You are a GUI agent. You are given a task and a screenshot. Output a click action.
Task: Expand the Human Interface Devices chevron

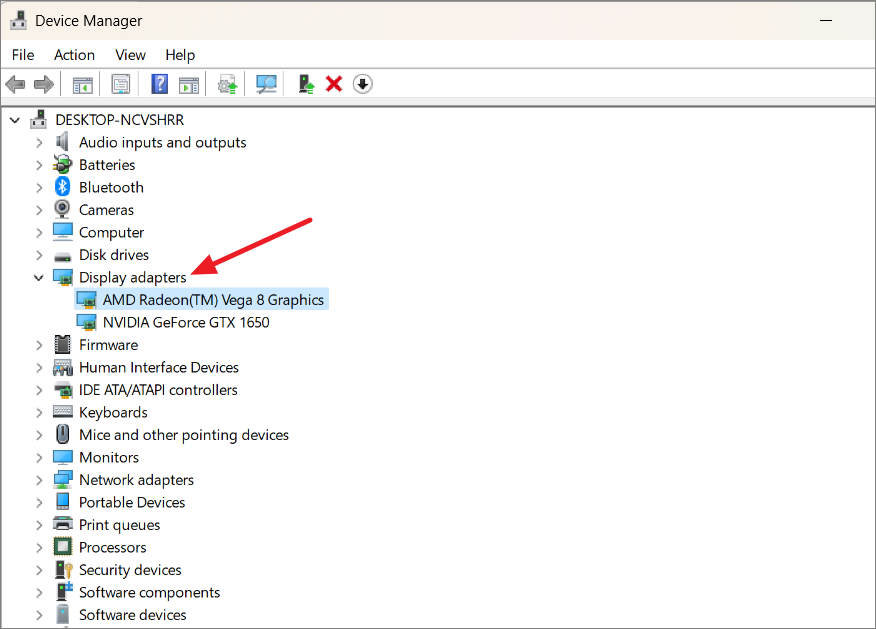pos(39,368)
